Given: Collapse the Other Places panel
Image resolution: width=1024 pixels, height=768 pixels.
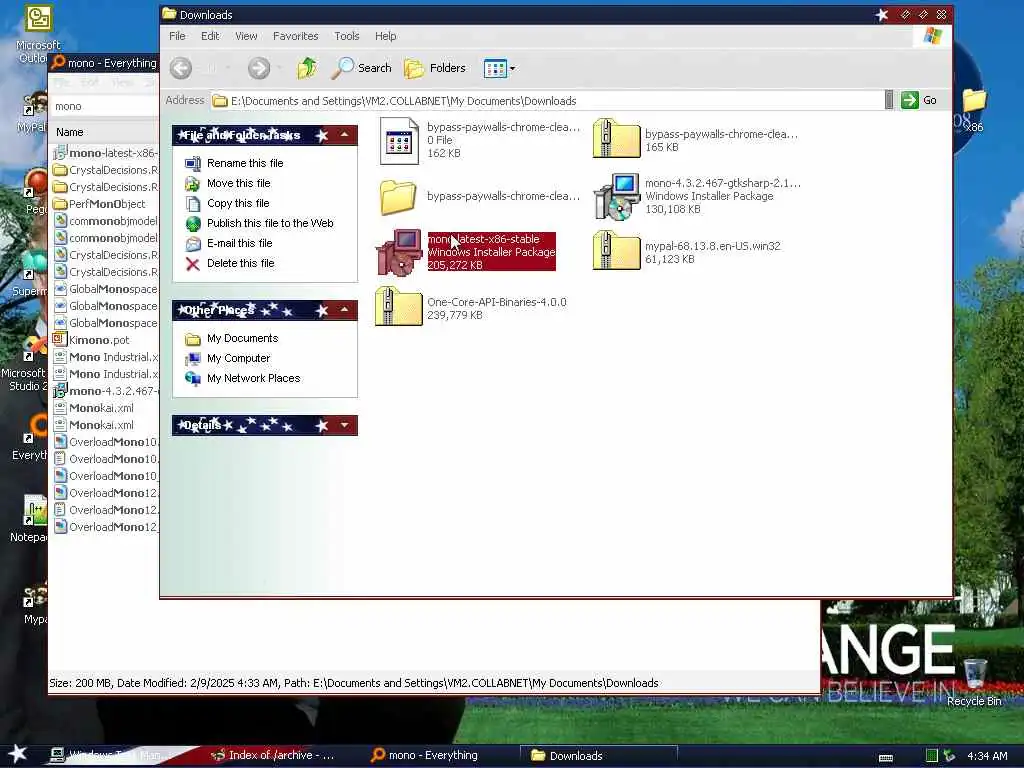Looking at the screenshot, I should coord(344,310).
